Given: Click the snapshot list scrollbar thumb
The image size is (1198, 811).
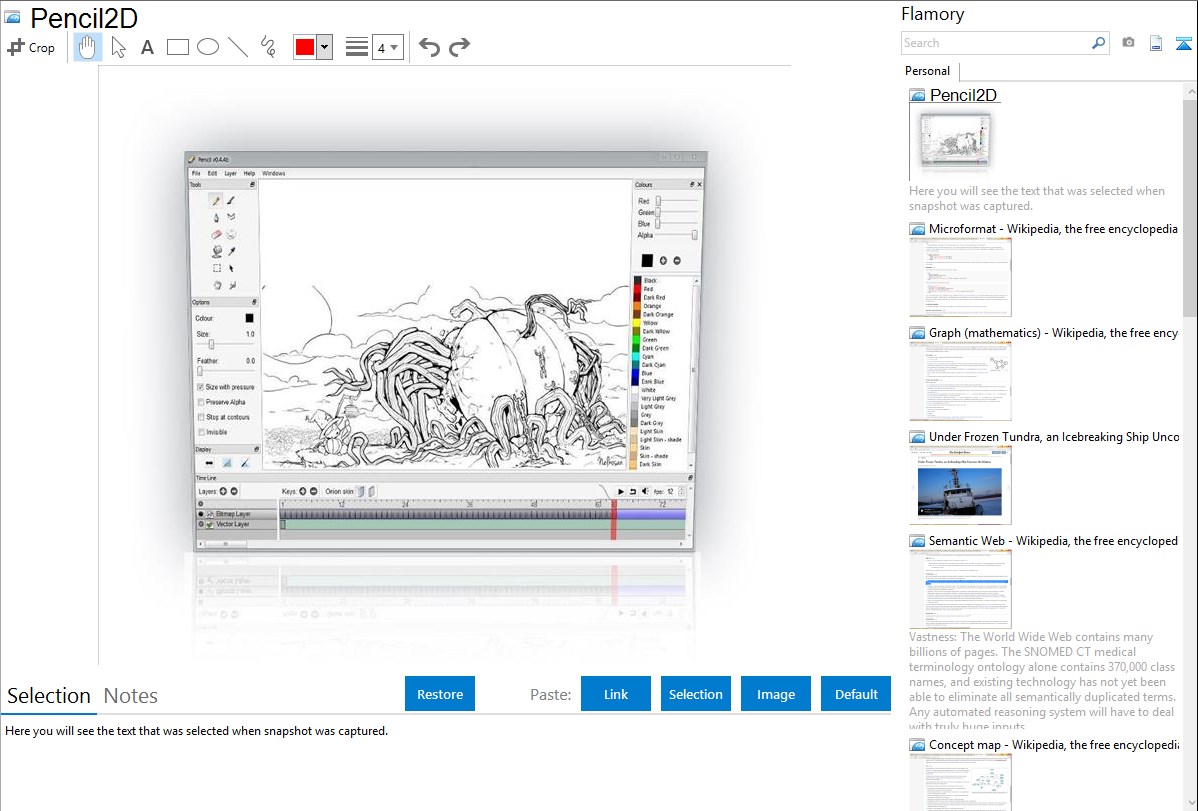Looking at the screenshot, I should tap(1190, 206).
